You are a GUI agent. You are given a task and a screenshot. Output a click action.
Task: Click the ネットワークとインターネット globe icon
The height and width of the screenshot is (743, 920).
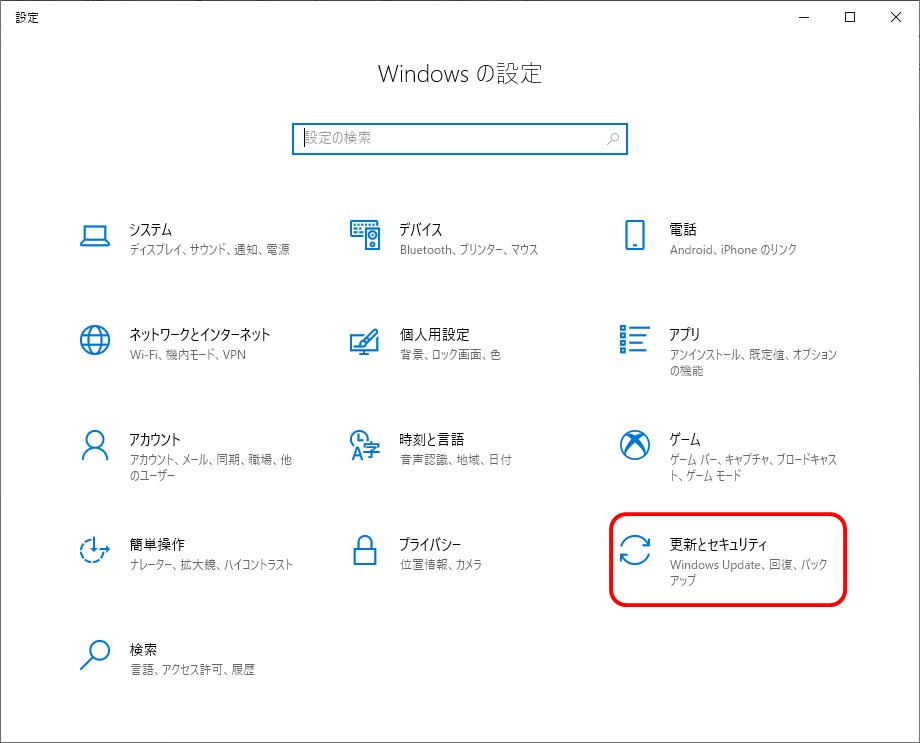94,340
